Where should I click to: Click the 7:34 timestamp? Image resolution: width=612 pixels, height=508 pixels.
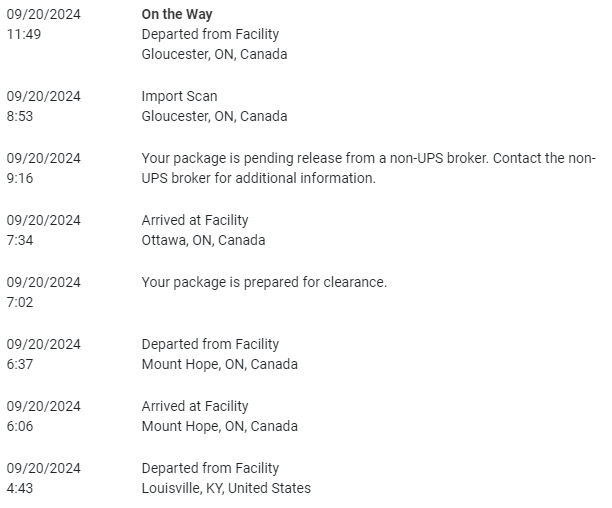[20, 240]
